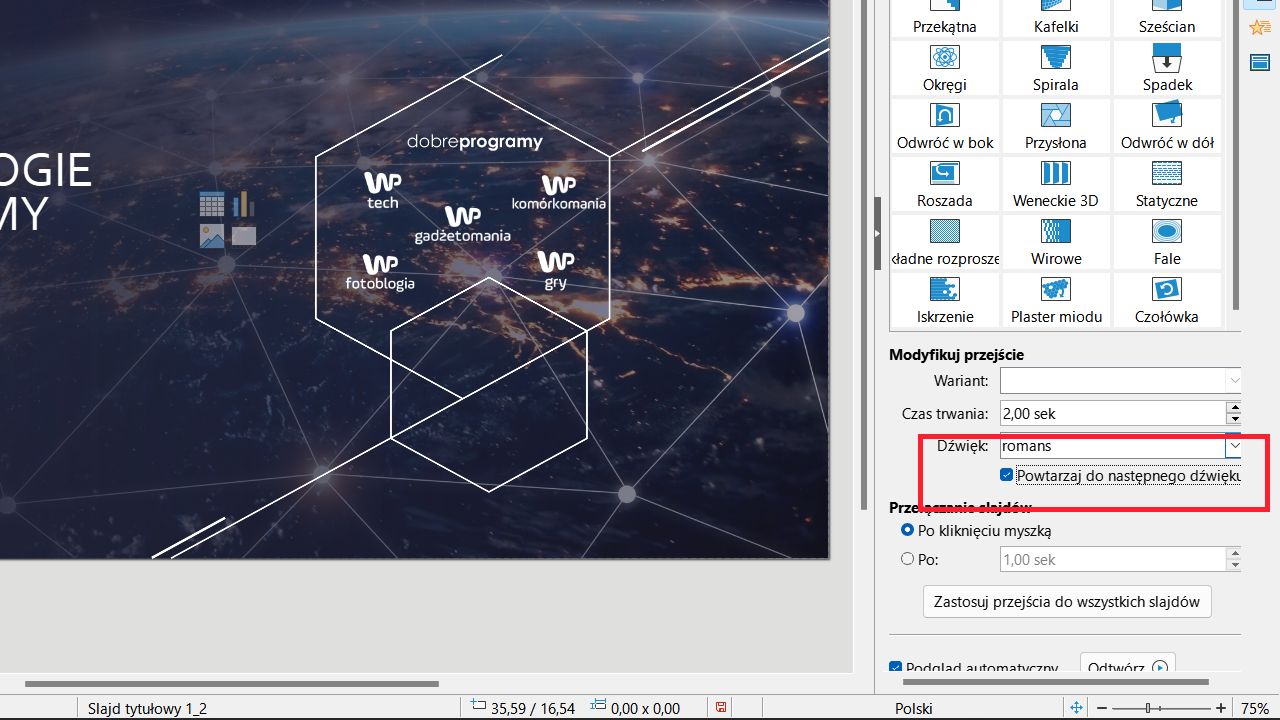This screenshot has height=720, width=1280.
Task: Insert table via slide placeholder icon
Action: [212, 204]
